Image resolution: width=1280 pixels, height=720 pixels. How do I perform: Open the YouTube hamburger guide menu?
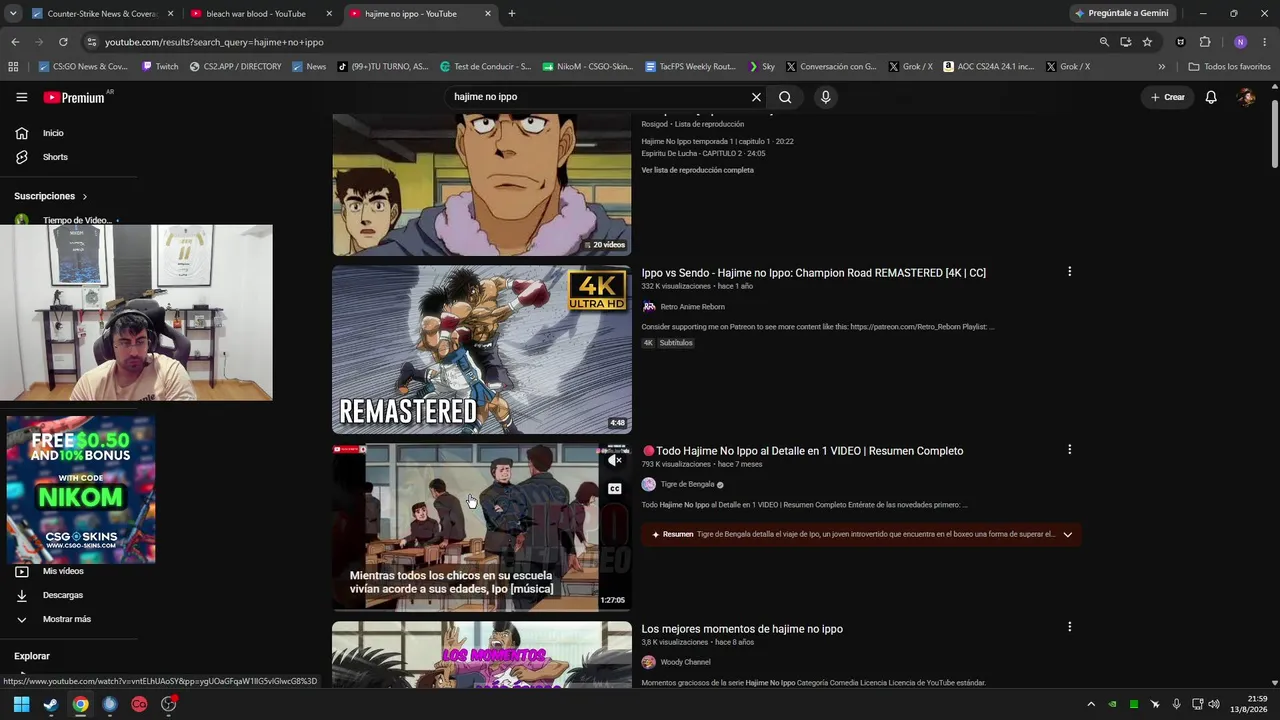point(21,97)
